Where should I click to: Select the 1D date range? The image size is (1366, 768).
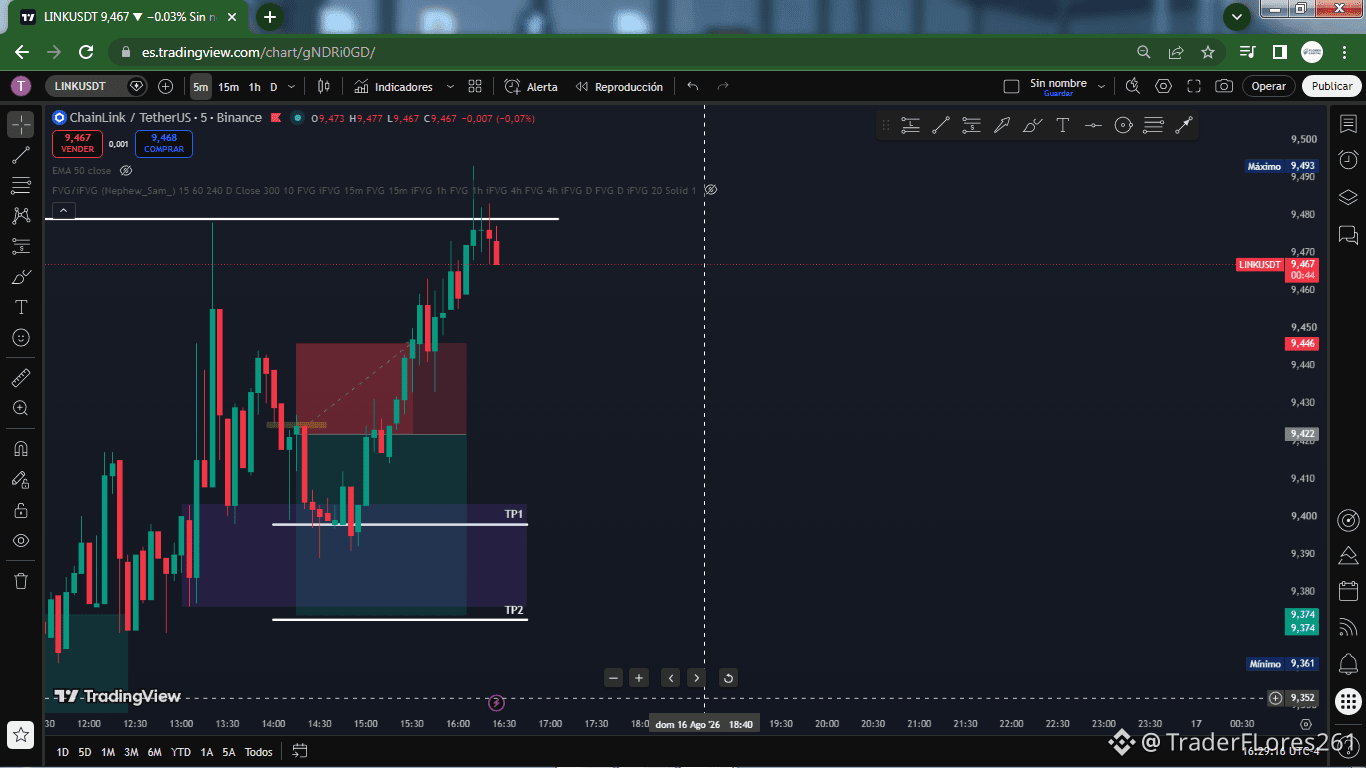coord(62,752)
